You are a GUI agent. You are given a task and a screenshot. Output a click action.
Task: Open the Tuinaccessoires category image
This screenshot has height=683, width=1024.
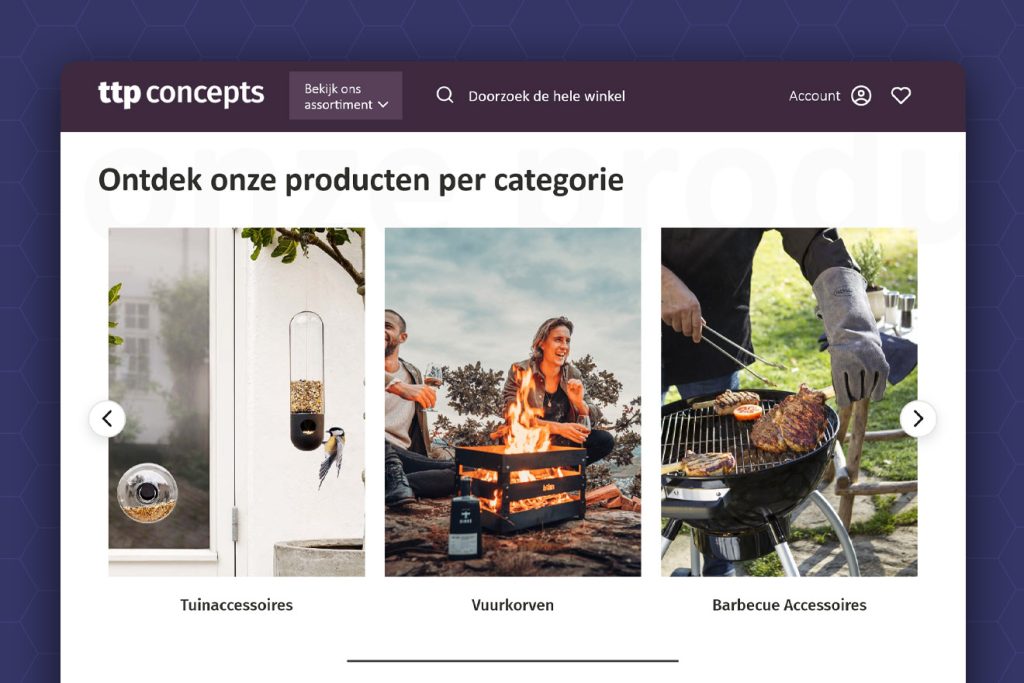click(236, 402)
